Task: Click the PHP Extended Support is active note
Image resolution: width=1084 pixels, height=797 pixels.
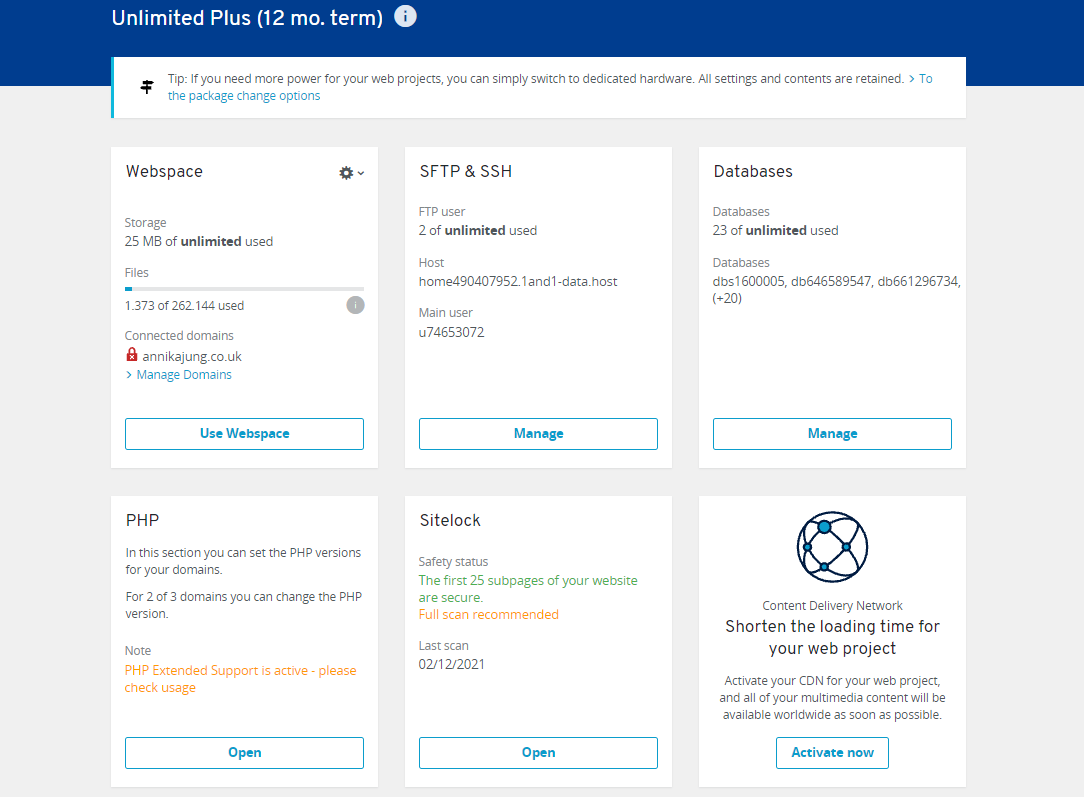Action: pyautogui.click(x=241, y=679)
